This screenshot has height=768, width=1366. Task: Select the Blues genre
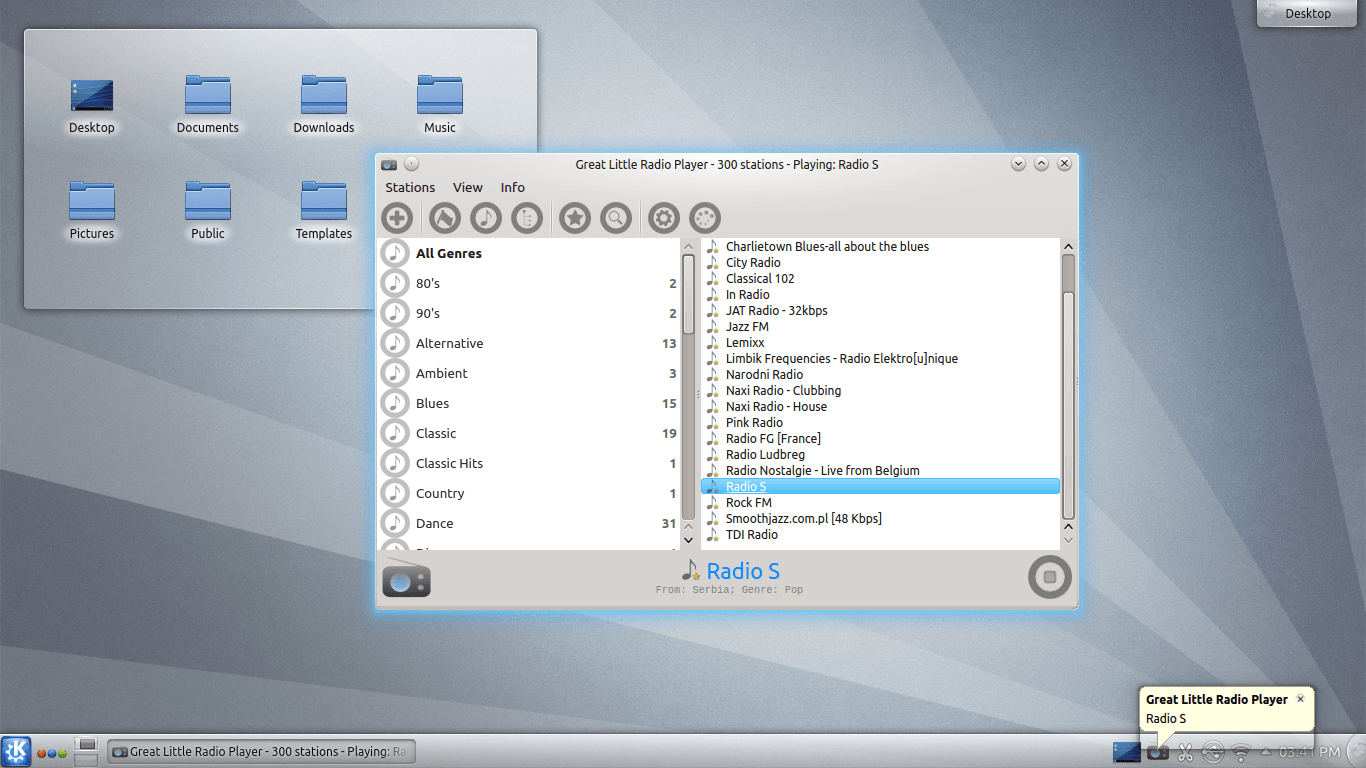coord(432,403)
